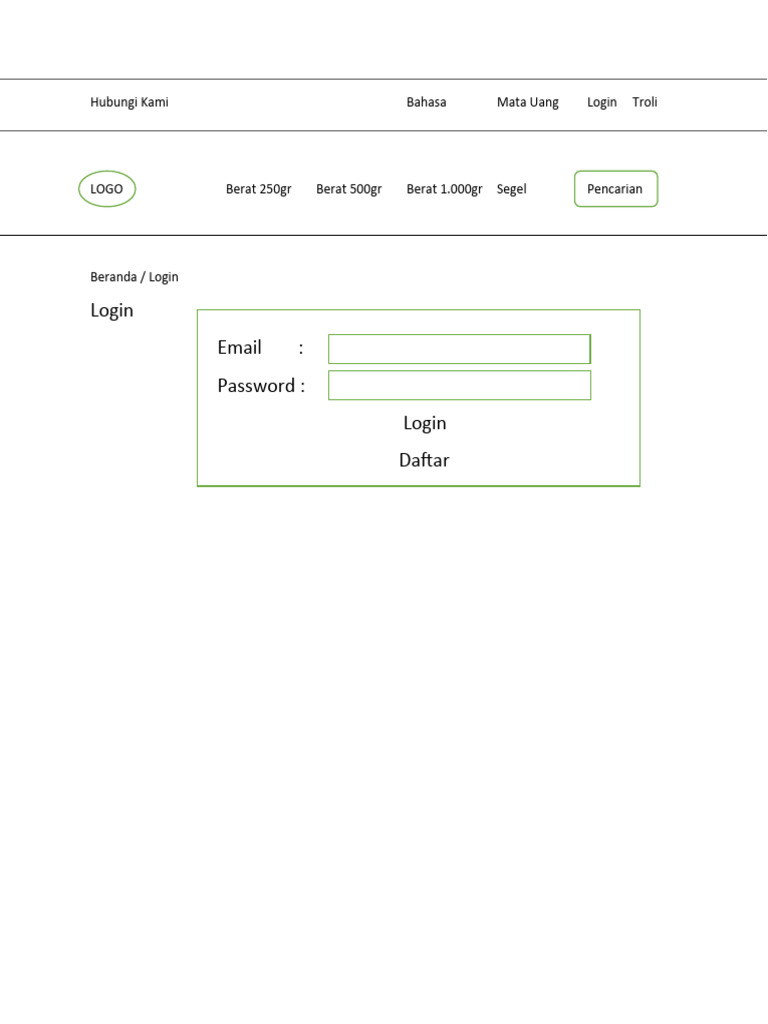Screen dimensions: 768x1024
Task: Focus the Email input field
Action: (460, 349)
